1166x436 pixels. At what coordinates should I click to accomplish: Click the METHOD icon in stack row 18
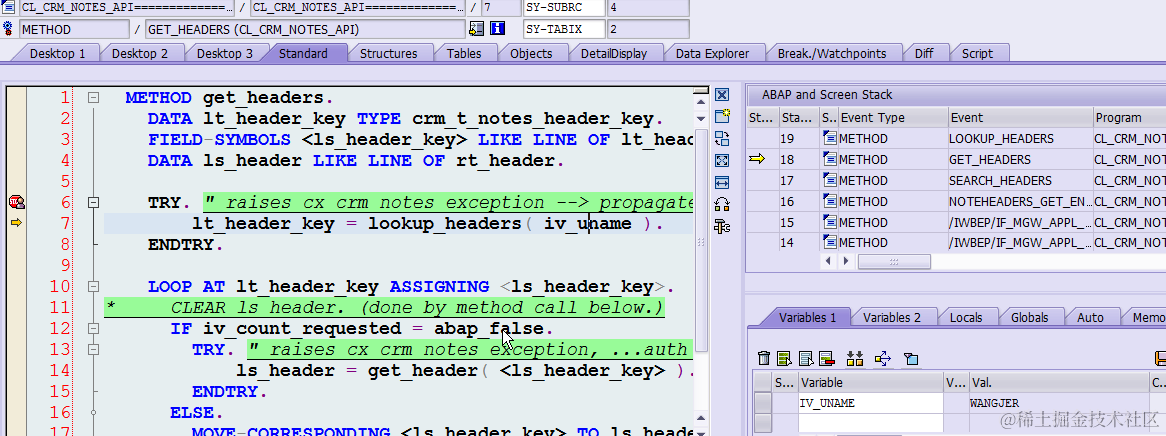(830, 159)
